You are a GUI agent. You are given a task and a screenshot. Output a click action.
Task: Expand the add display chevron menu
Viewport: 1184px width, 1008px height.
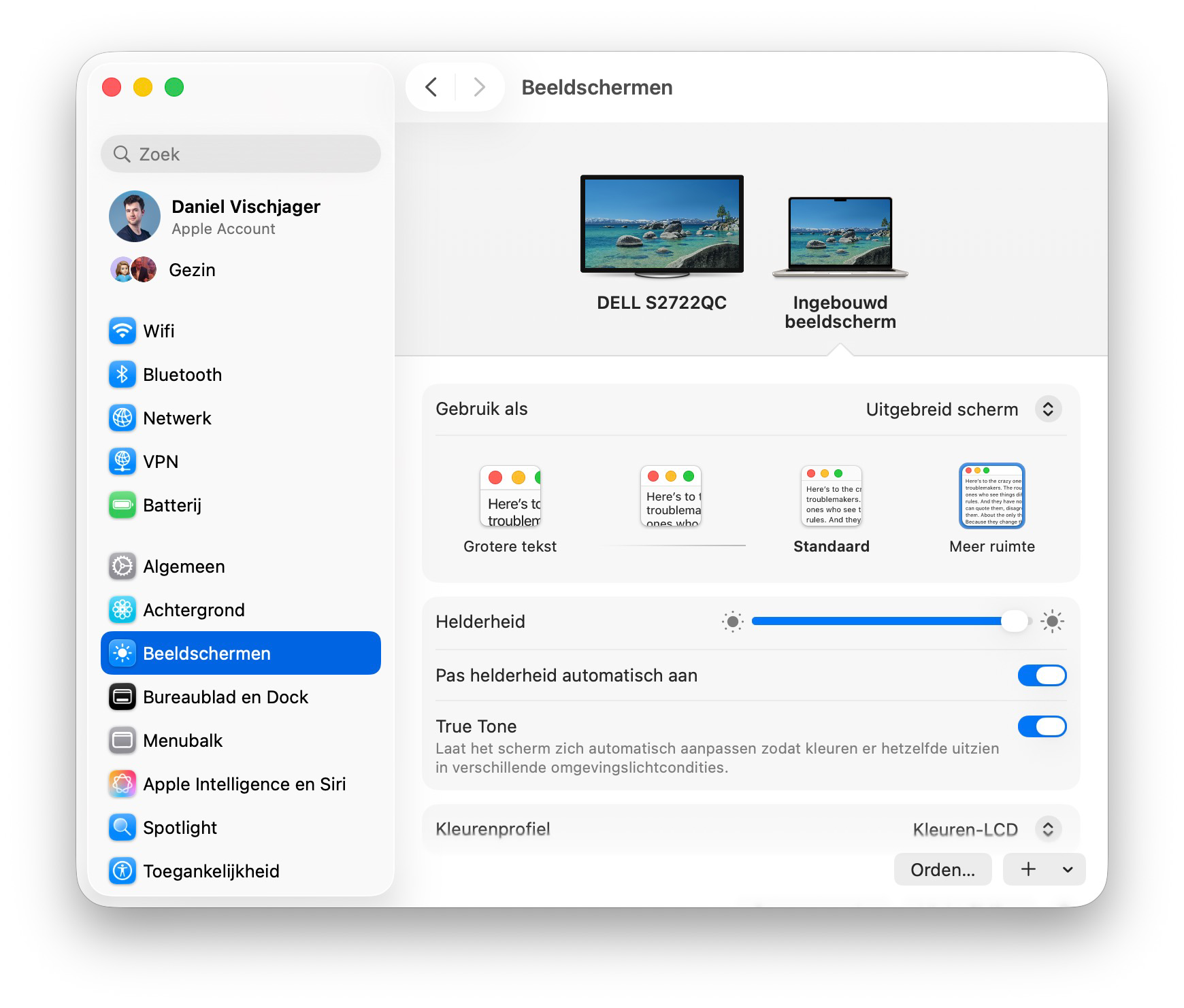[1066, 869]
